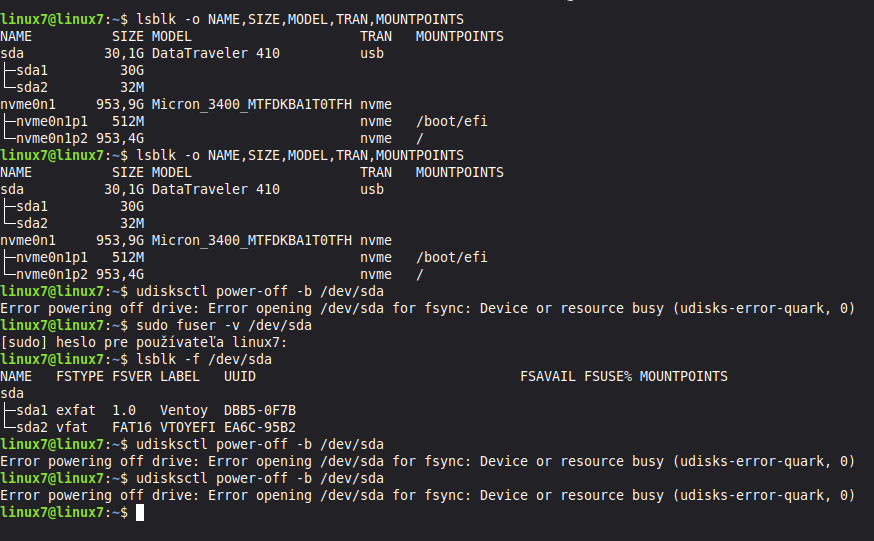Click the "lsblk -f /dev/sda" command text
Image resolution: width=874 pixels, height=541 pixels.
203,359
